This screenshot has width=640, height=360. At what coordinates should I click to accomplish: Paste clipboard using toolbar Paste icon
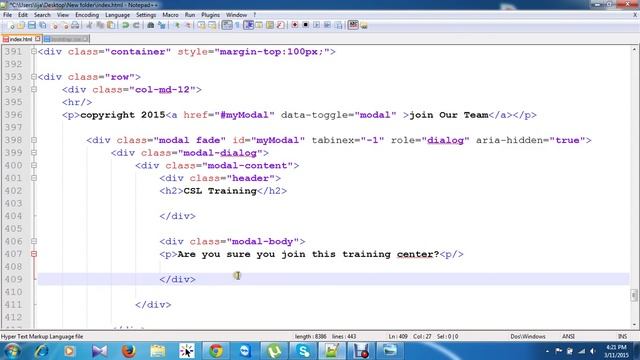(111, 25)
